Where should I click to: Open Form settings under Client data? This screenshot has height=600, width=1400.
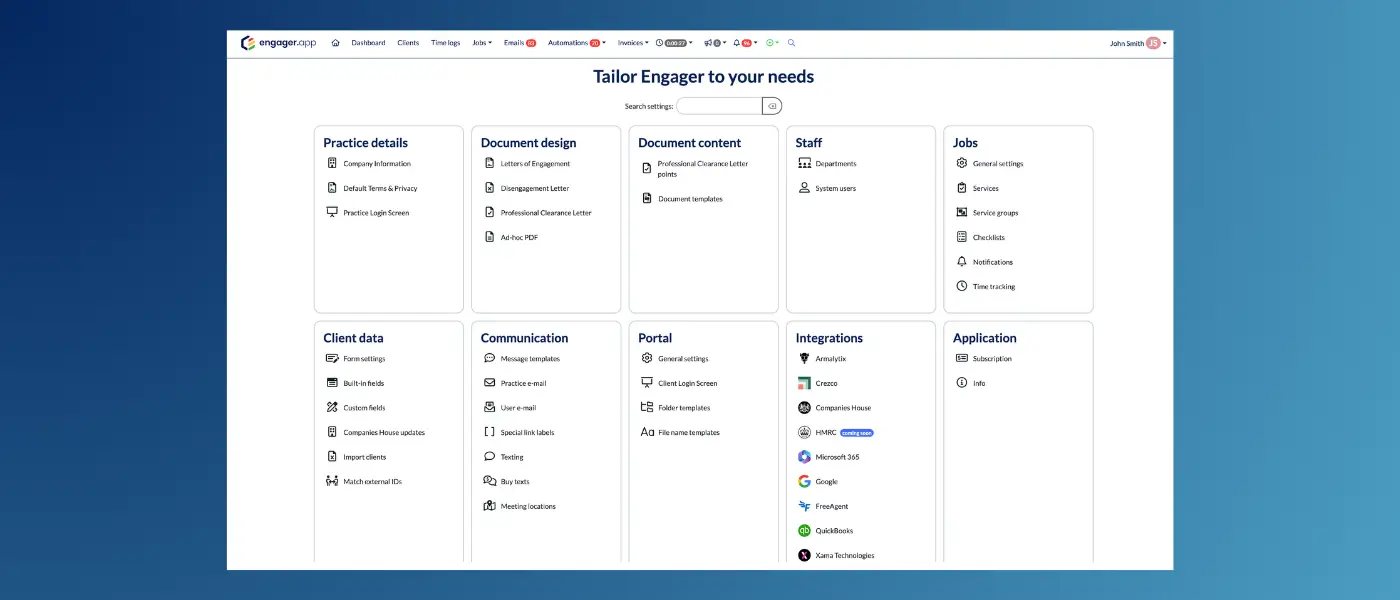point(364,358)
